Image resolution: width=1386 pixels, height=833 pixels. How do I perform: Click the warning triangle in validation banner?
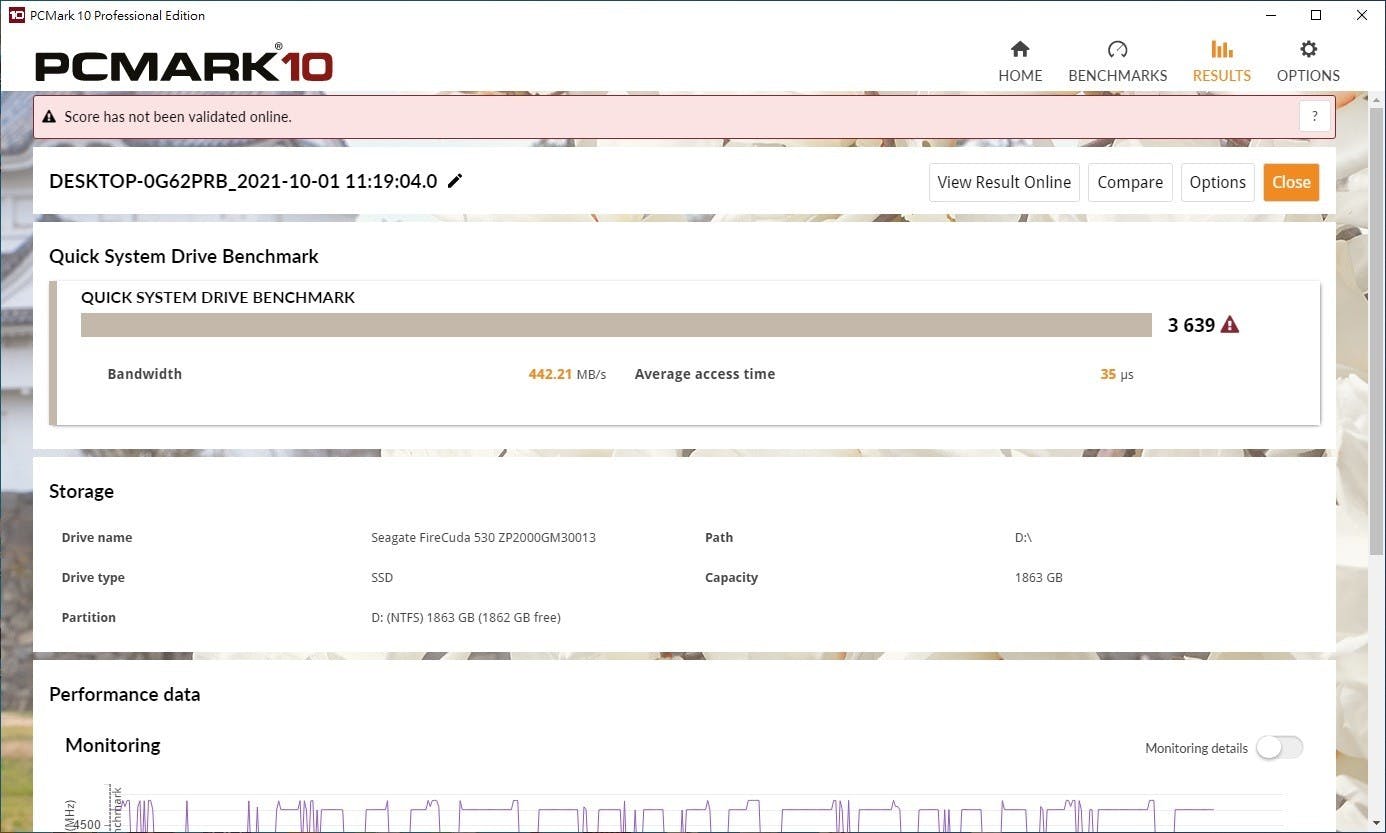(x=49, y=117)
